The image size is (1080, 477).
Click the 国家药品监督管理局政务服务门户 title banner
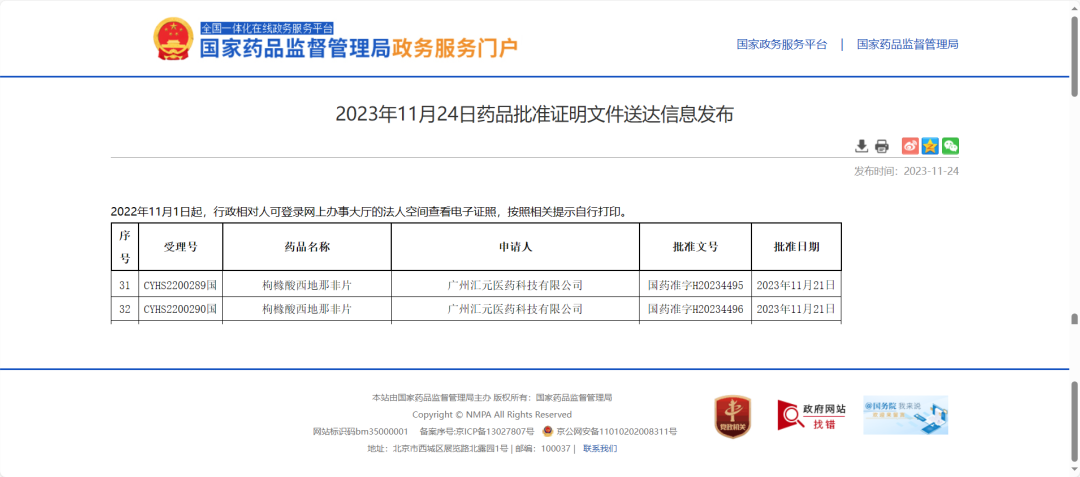coord(359,47)
